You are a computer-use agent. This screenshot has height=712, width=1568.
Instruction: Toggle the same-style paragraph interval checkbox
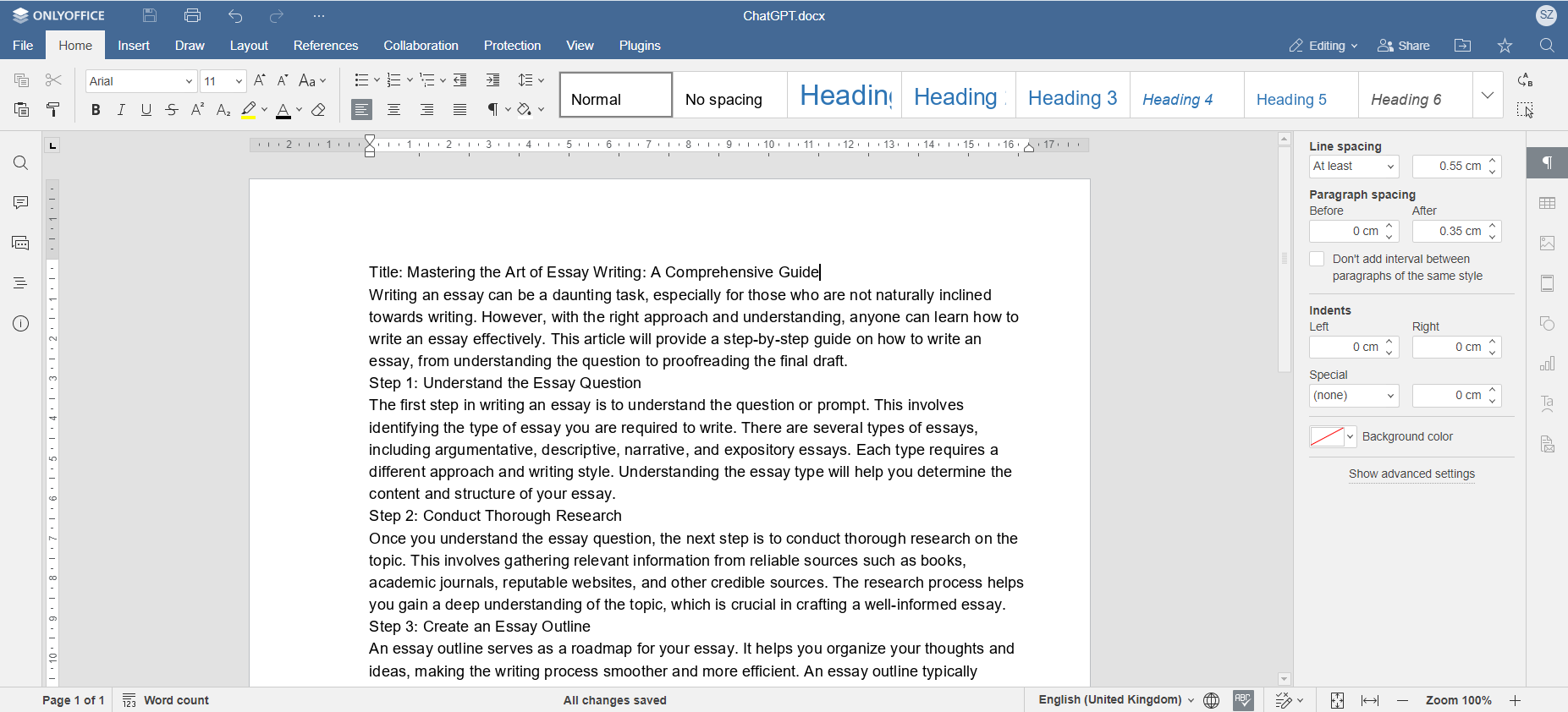pos(1317,260)
